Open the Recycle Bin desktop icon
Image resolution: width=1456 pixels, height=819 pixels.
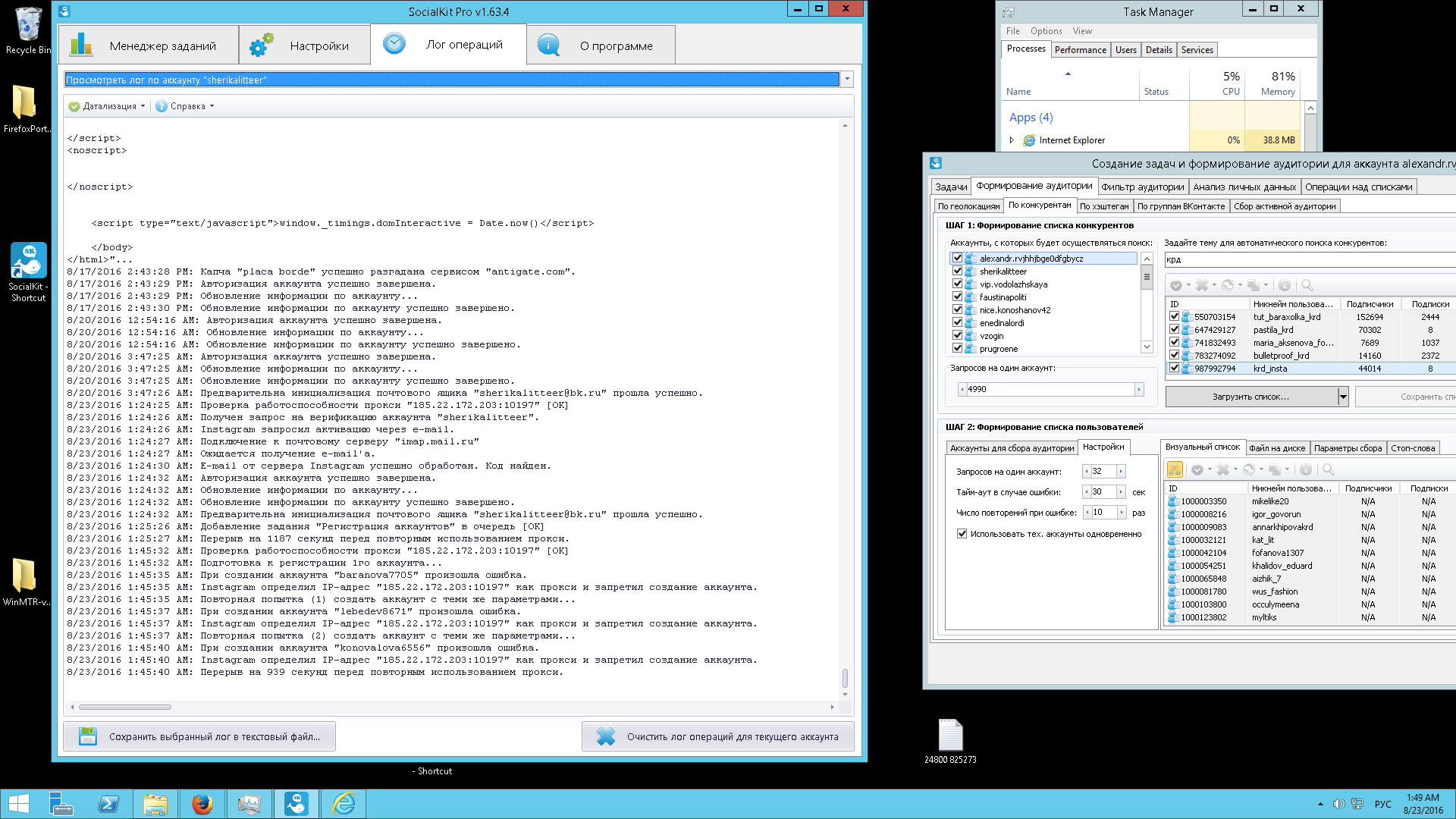pos(28,31)
